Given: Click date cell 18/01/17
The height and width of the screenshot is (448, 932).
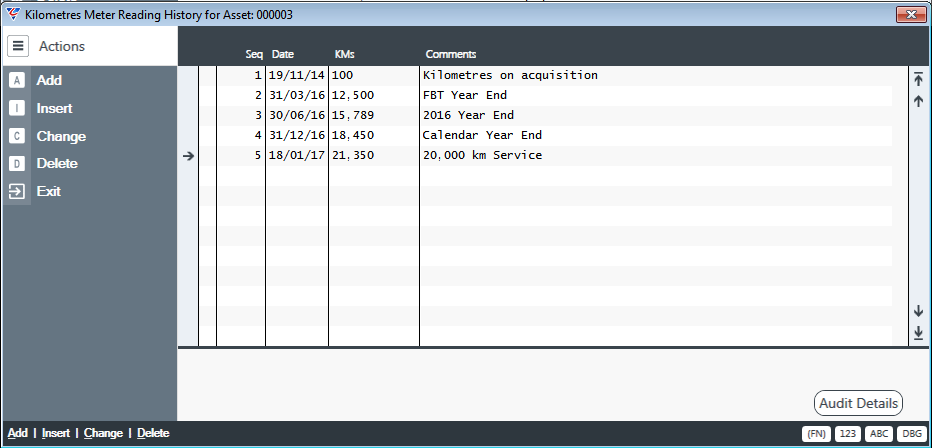Looking at the screenshot, I should [297, 156].
